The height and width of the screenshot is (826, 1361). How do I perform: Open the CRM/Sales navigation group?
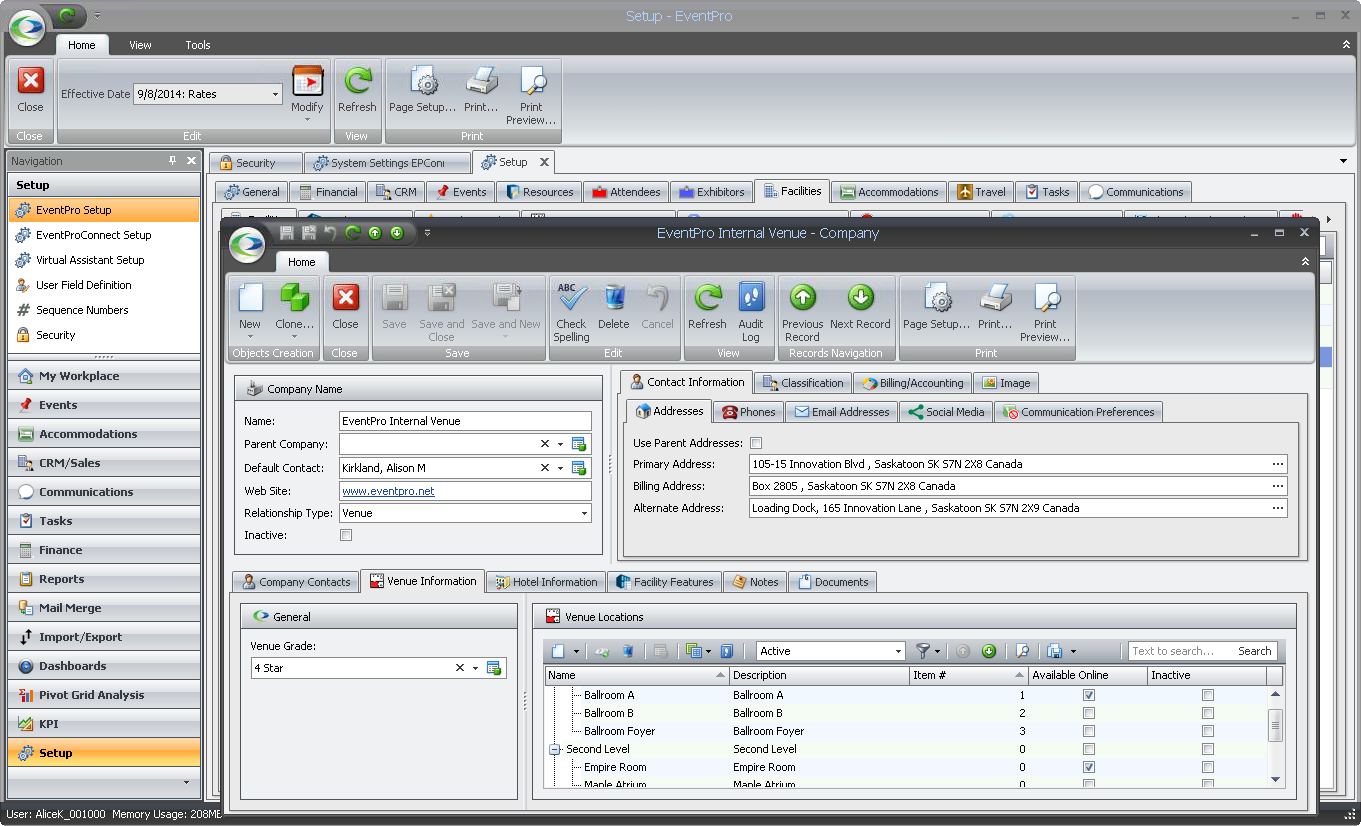click(x=104, y=463)
